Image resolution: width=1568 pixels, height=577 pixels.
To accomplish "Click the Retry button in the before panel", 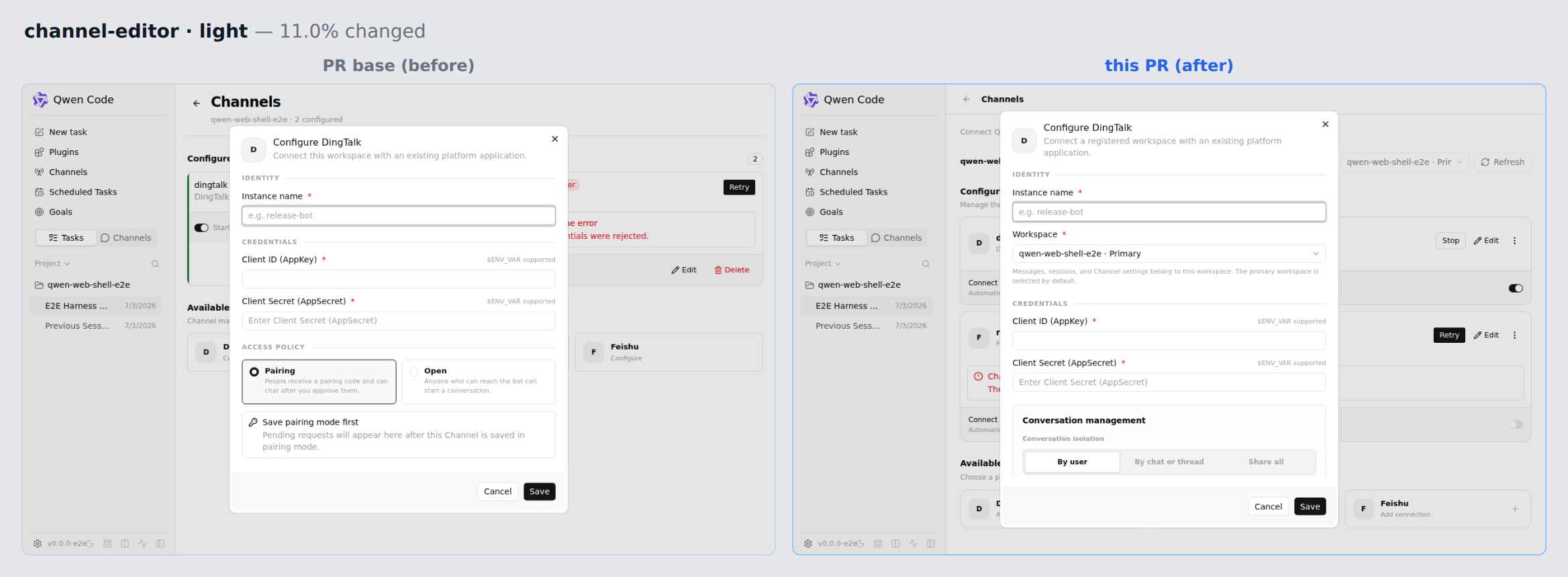I will click(x=739, y=187).
